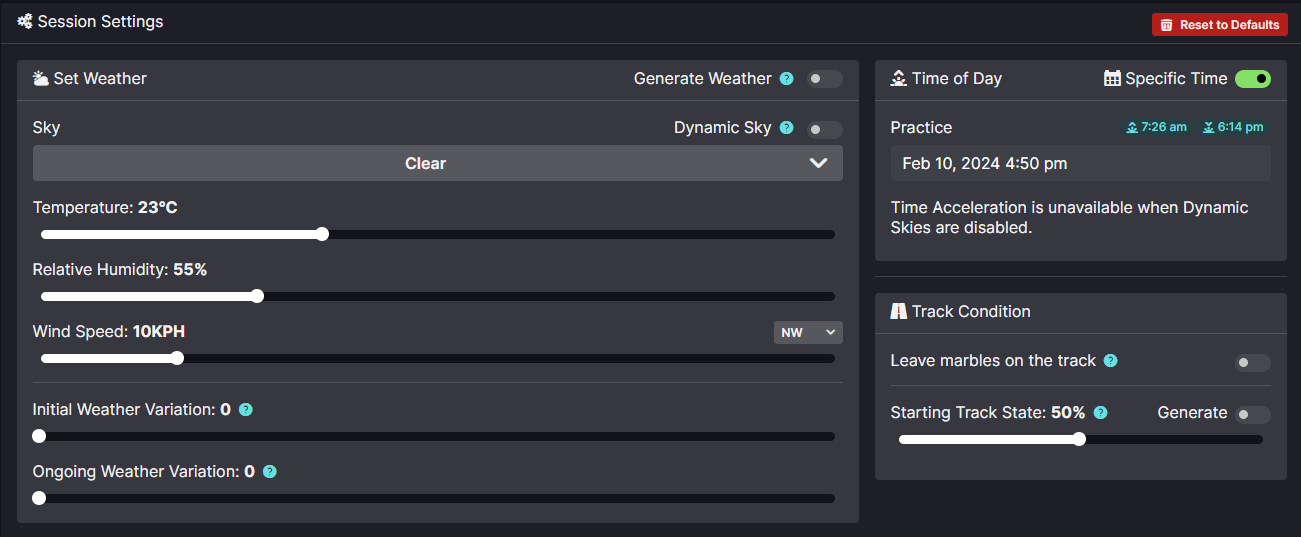Click the Practice date and time field
Image resolution: width=1301 pixels, height=537 pixels.
pos(1081,163)
